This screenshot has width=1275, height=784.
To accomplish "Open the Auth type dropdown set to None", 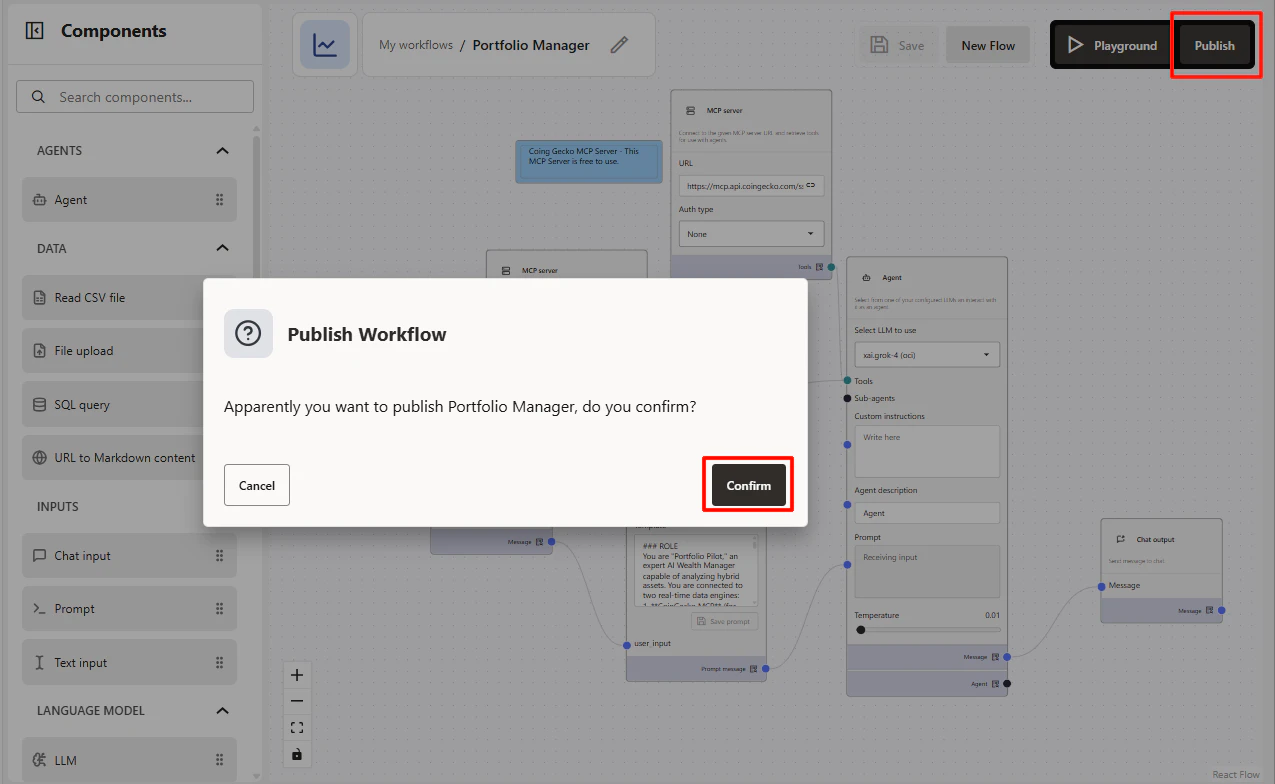I will coord(751,234).
